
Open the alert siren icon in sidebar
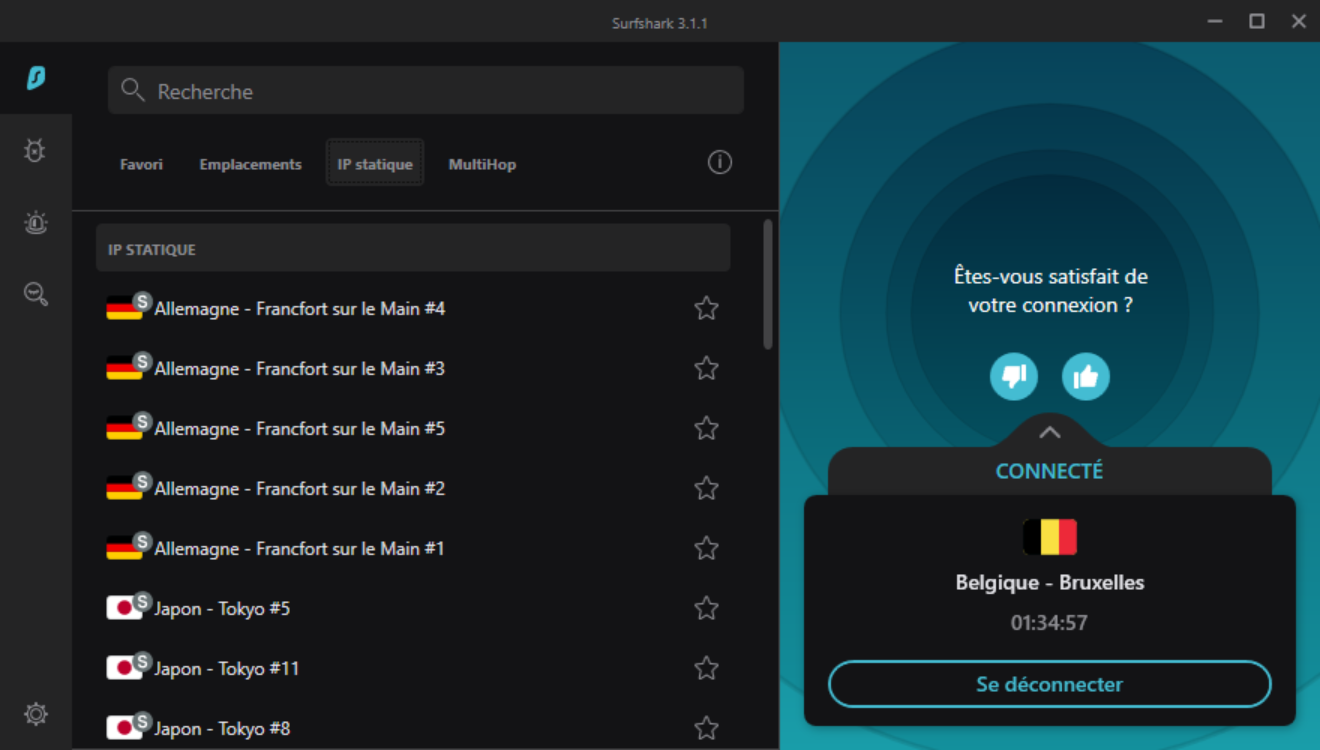pyautogui.click(x=36, y=223)
